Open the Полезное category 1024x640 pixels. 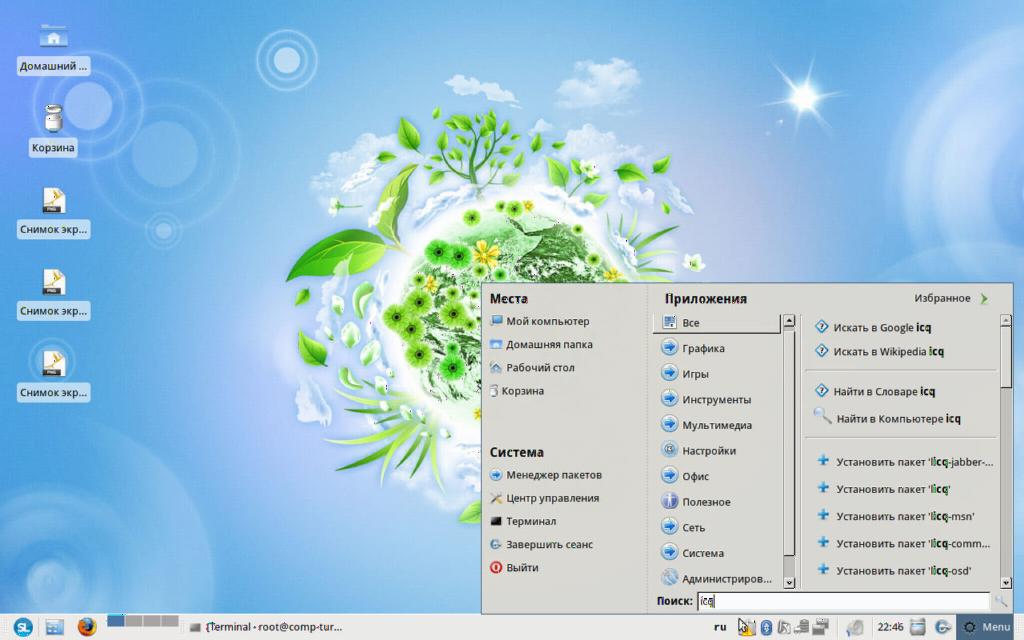(716, 502)
